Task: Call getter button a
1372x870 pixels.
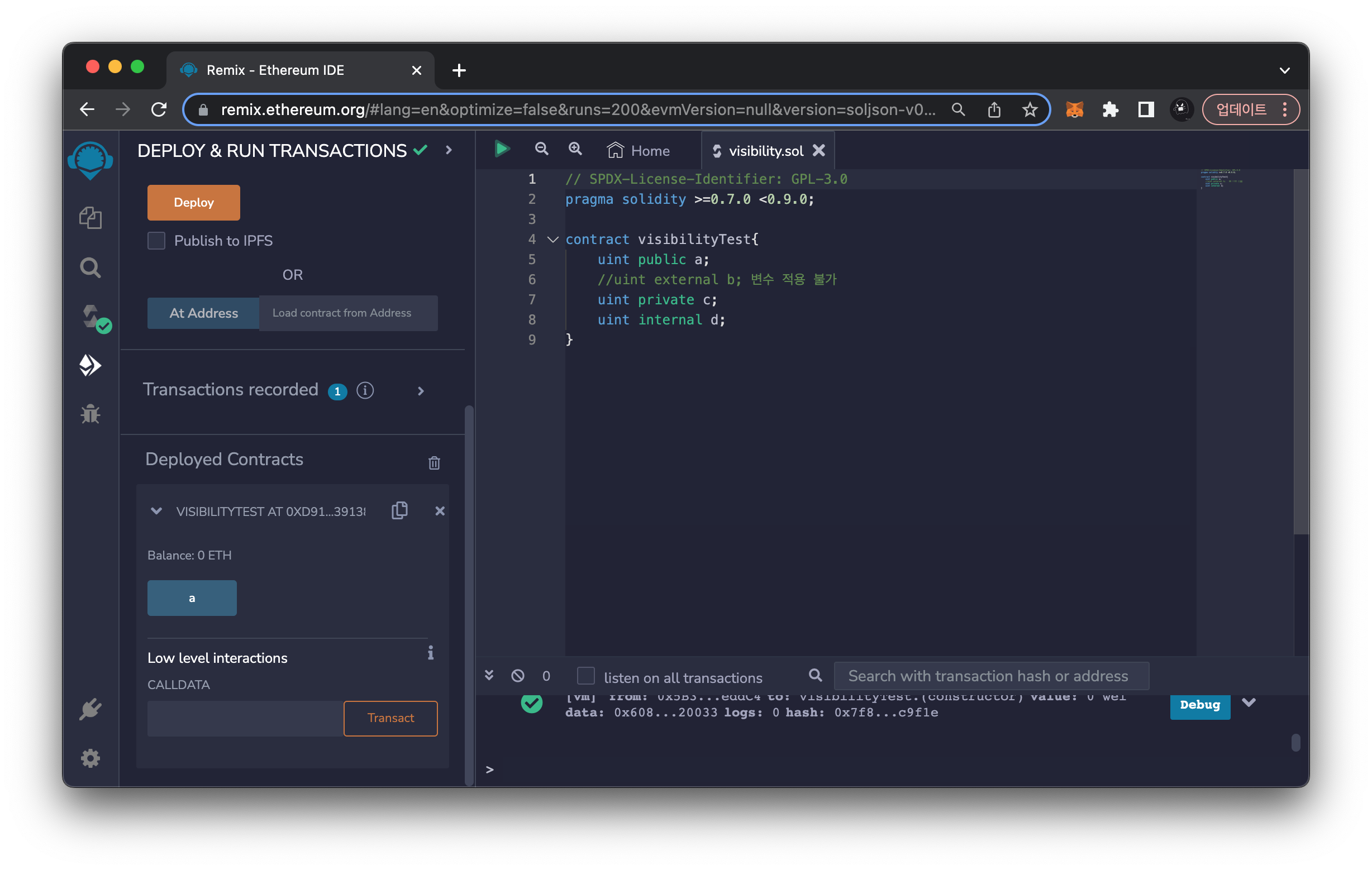Action: 192,598
